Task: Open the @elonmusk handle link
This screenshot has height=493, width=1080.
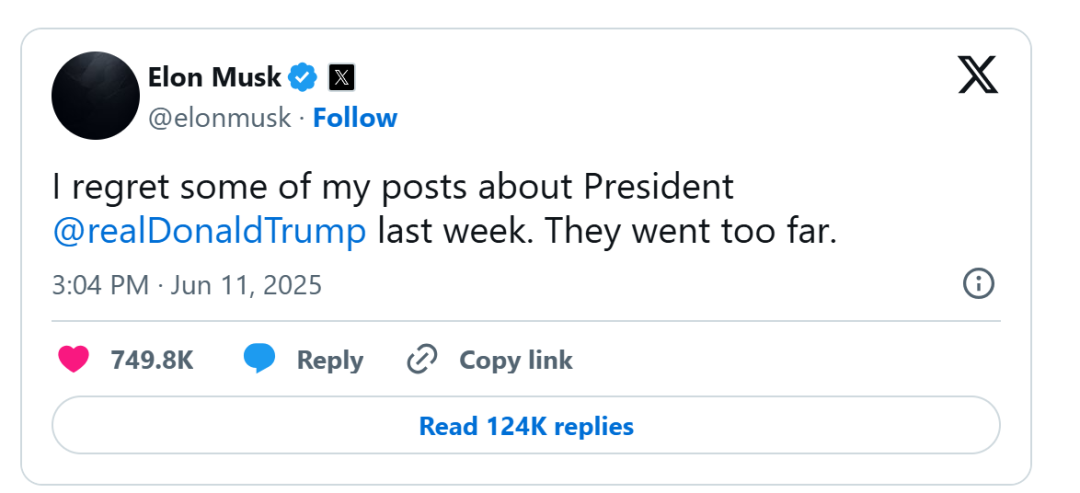Action: pyautogui.click(x=219, y=118)
